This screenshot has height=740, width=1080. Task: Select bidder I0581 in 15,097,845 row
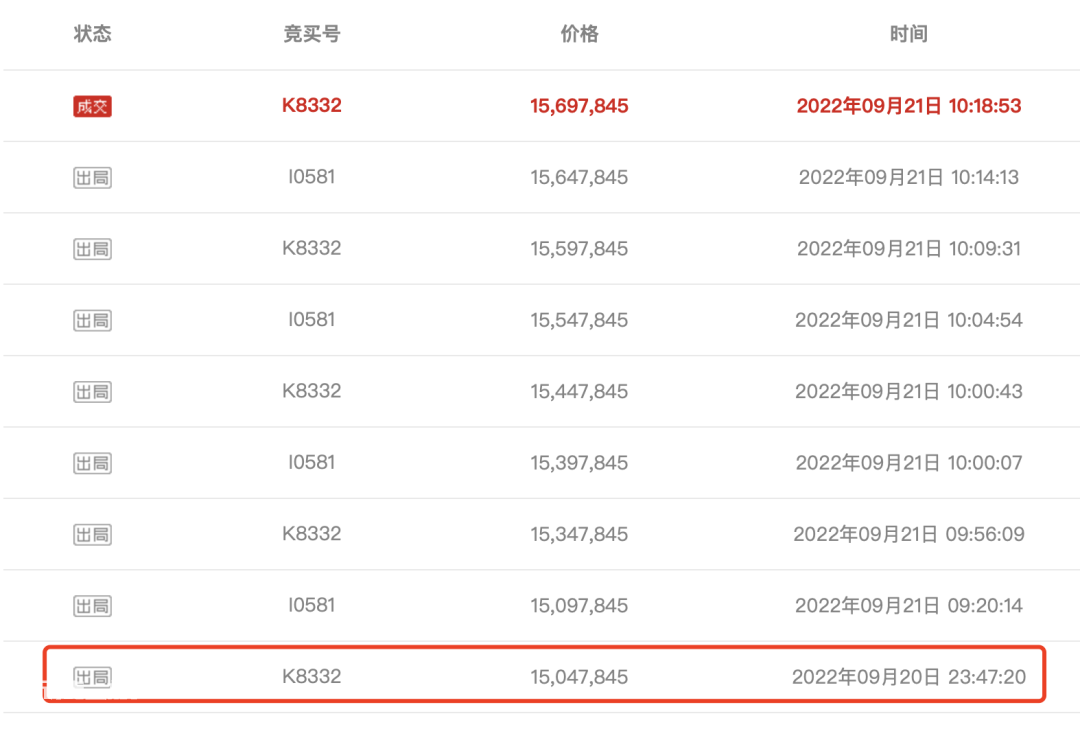(x=311, y=606)
